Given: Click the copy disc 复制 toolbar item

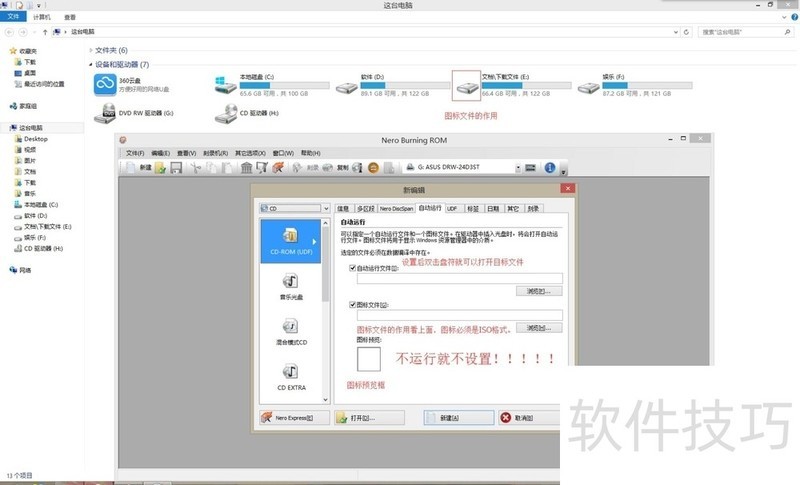Looking at the screenshot, I should 335,167.
